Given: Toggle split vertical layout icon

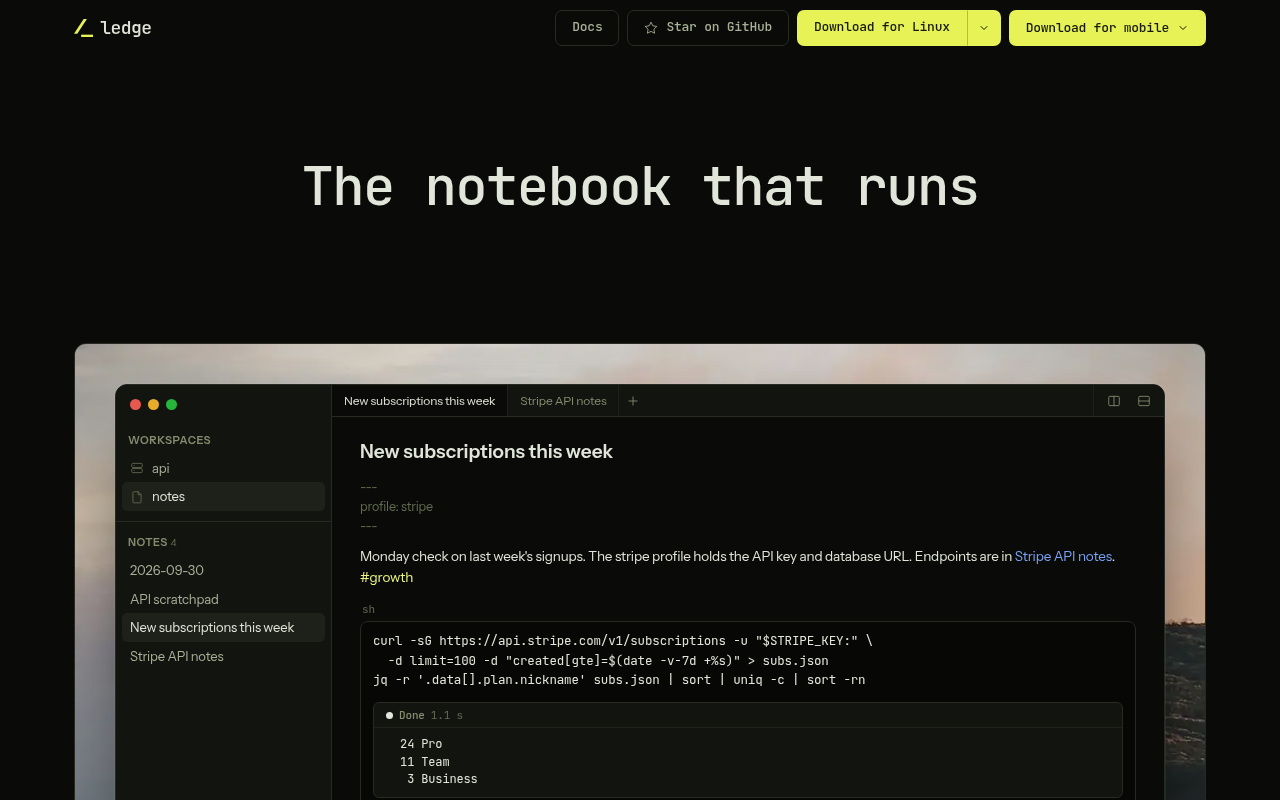Looking at the screenshot, I should point(1114,401).
